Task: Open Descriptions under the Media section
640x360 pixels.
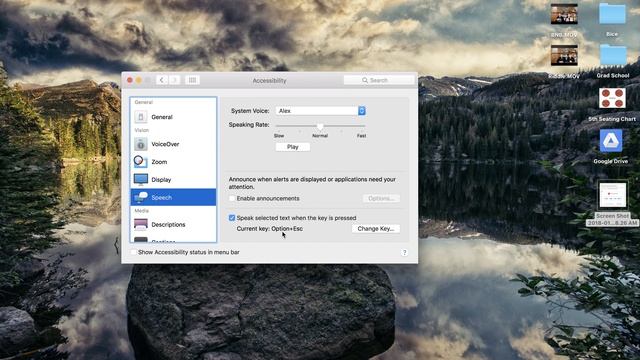Action: (173, 224)
